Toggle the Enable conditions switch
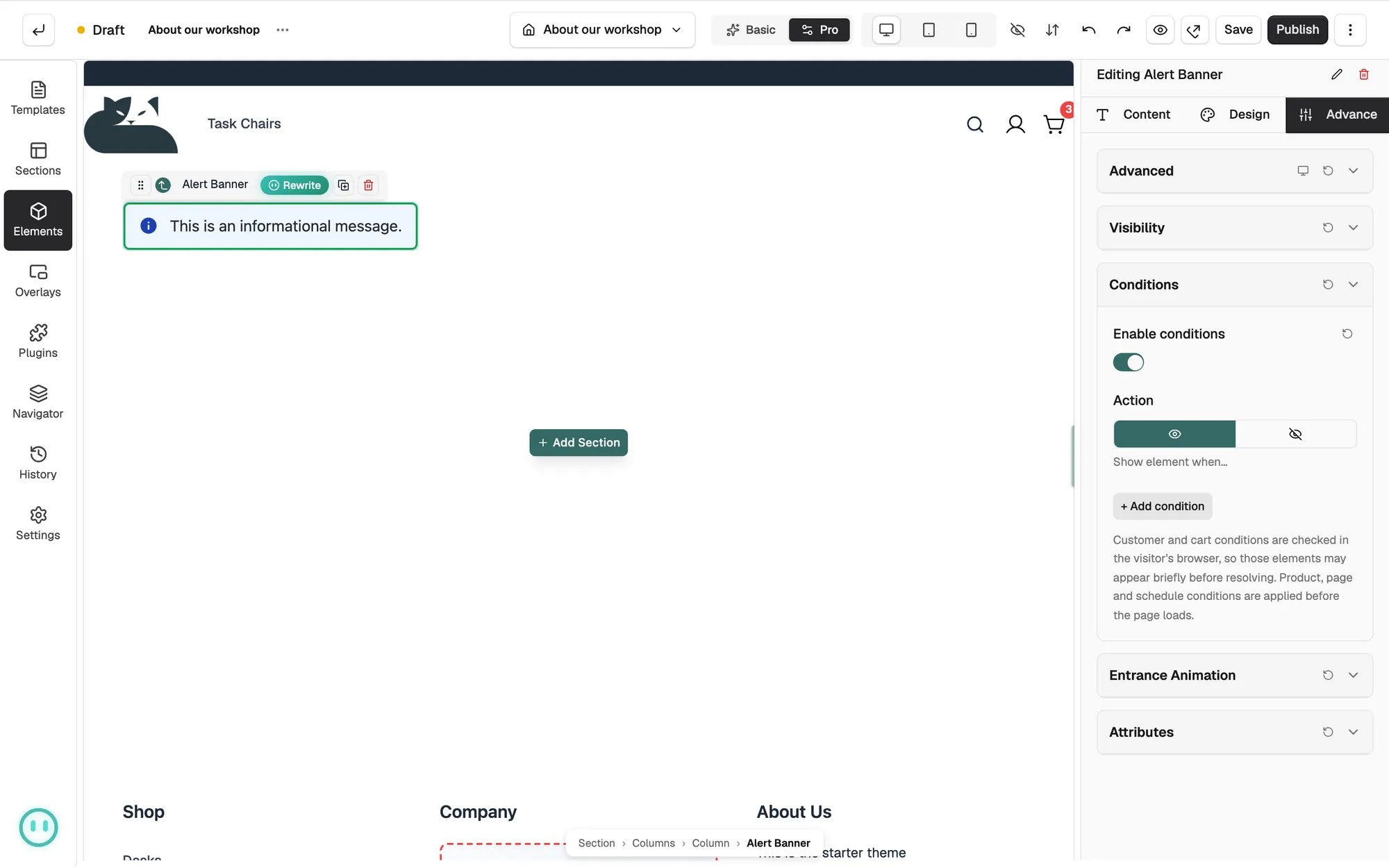The image size is (1389, 868). (x=1129, y=362)
